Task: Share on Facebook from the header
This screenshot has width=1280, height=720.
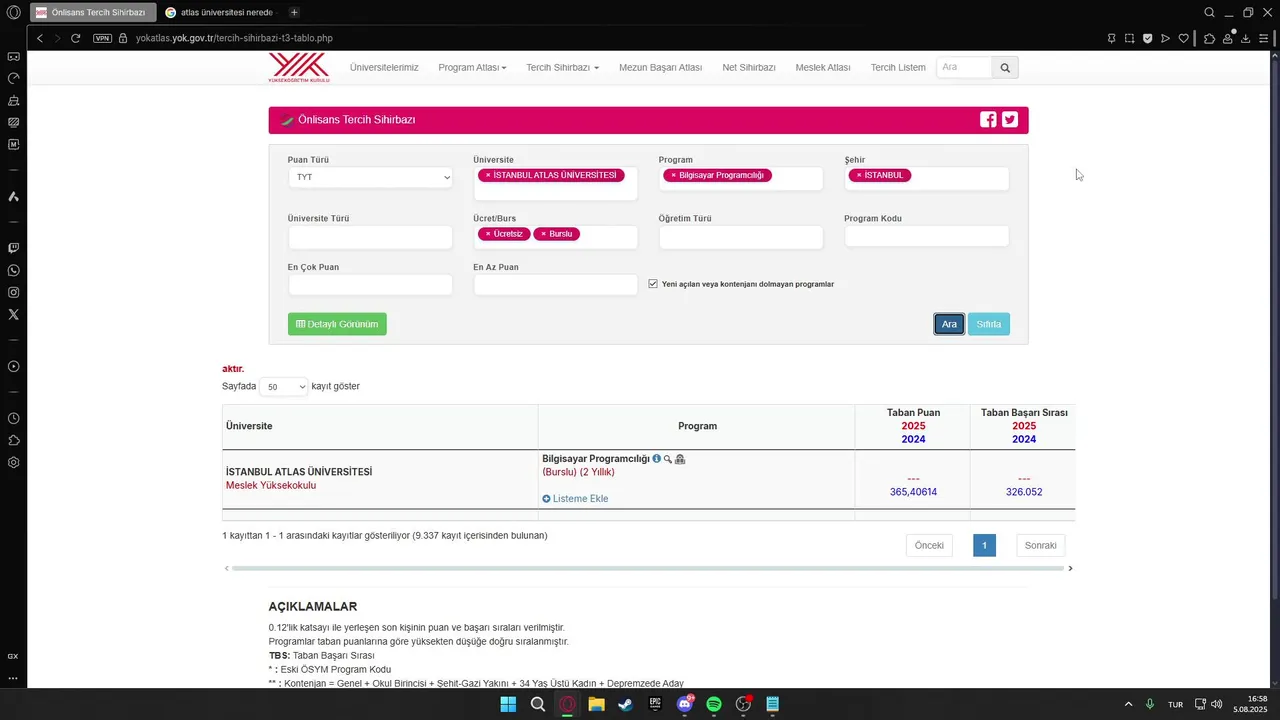Action: pyautogui.click(x=988, y=120)
